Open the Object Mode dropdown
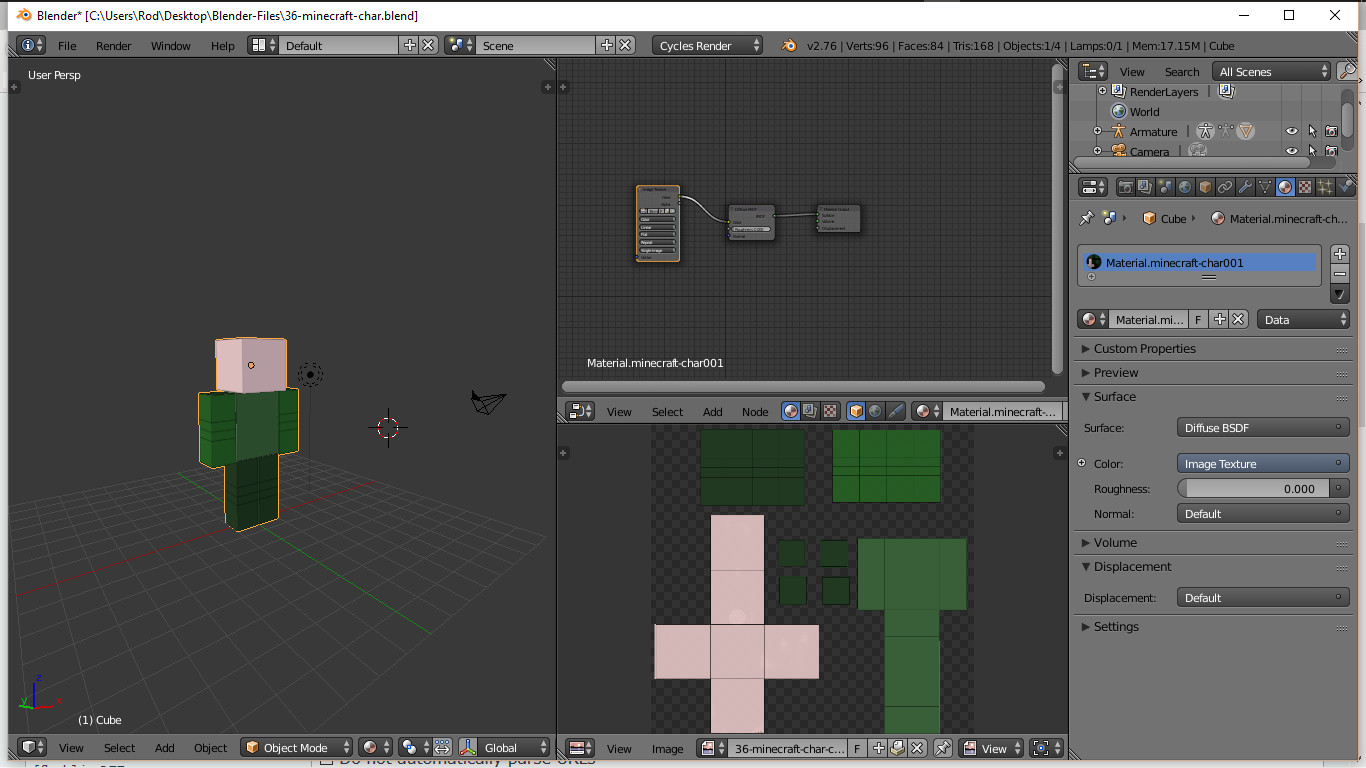 coord(297,748)
